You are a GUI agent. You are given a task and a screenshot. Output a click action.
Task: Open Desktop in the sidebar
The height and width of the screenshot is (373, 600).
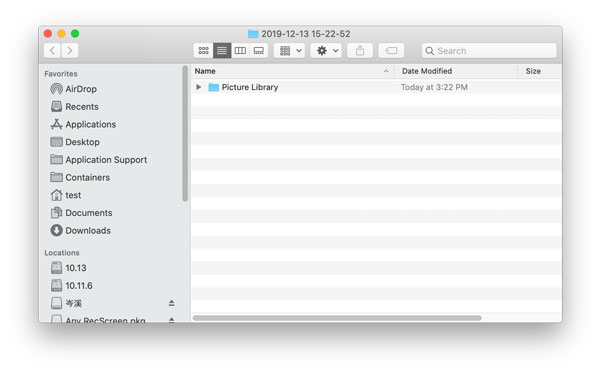click(x=75, y=142)
